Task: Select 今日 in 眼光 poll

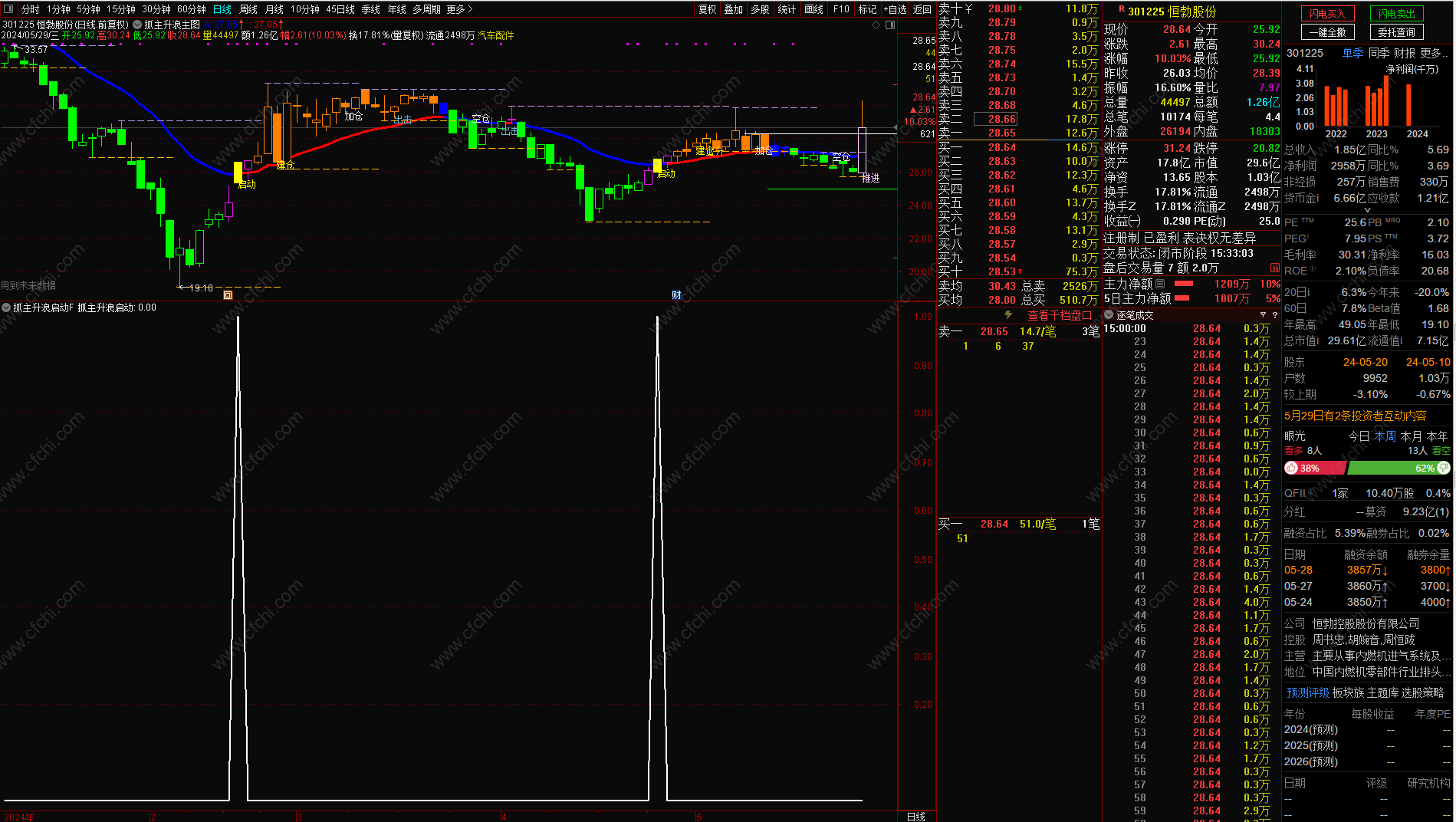Action: [x=1359, y=436]
